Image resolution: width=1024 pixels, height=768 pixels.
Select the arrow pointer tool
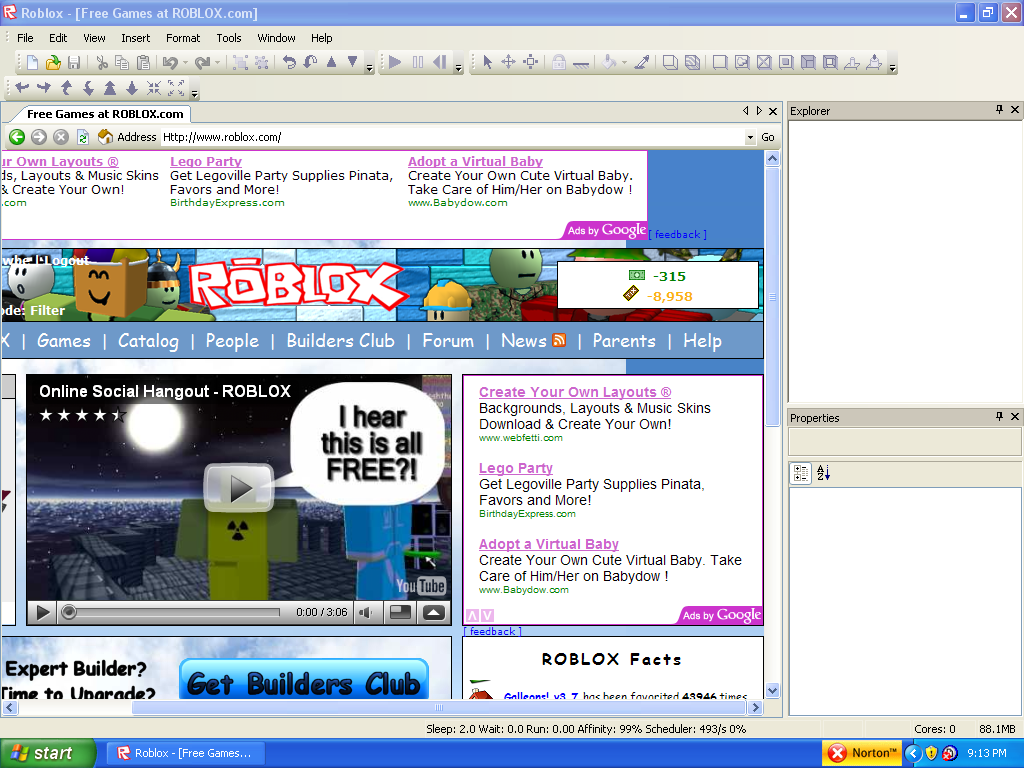(x=487, y=62)
